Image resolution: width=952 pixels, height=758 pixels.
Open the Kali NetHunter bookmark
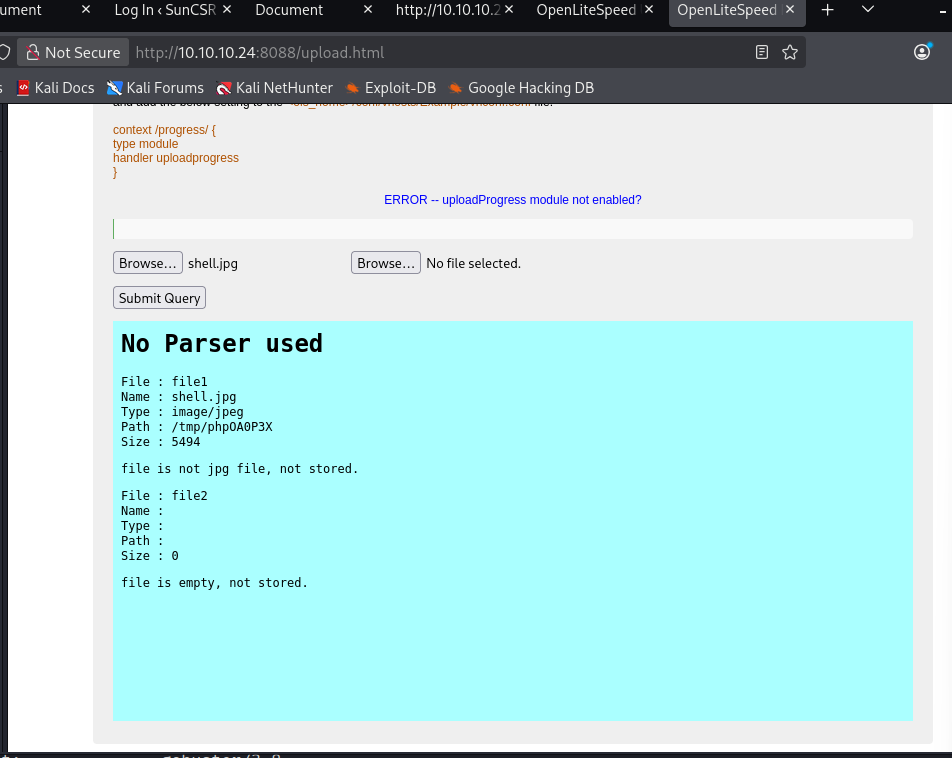(274, 88)
